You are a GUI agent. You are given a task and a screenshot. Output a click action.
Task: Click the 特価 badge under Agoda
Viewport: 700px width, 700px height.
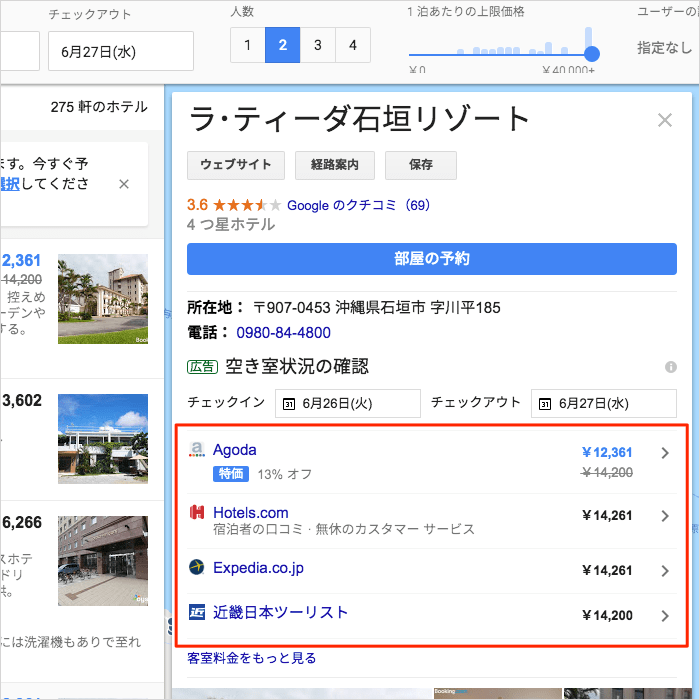231,474
